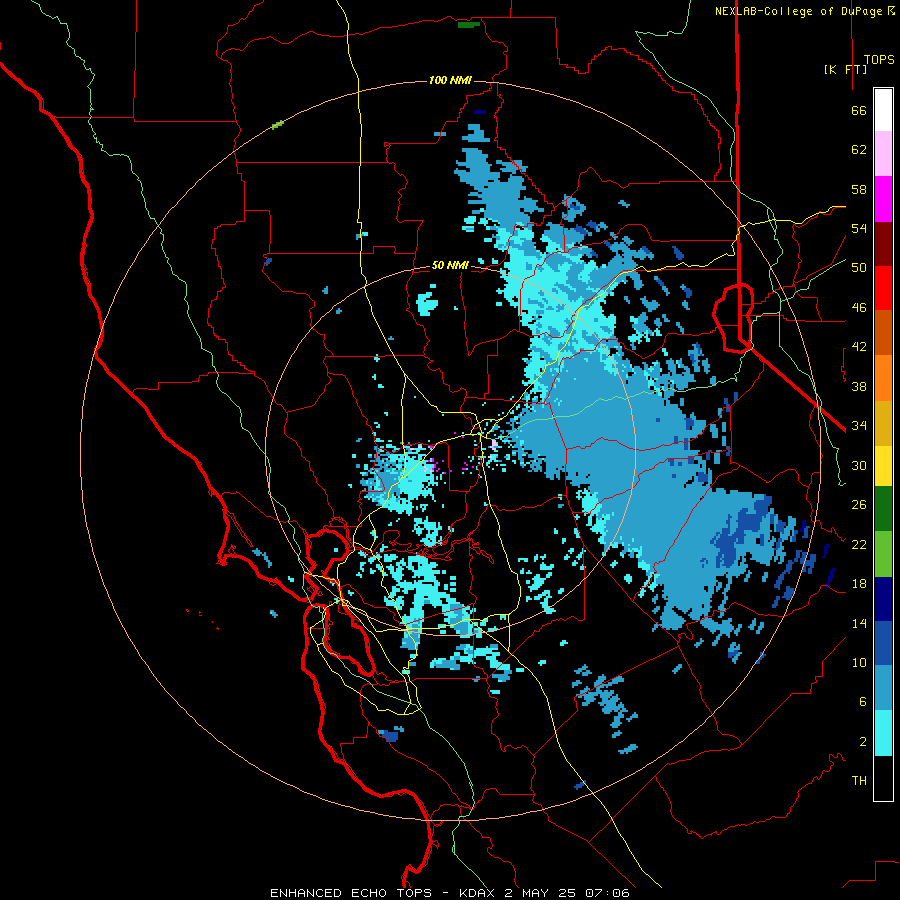Click the 58 legend value
Screen dimensions: 900x900
(x=859, y=189)
